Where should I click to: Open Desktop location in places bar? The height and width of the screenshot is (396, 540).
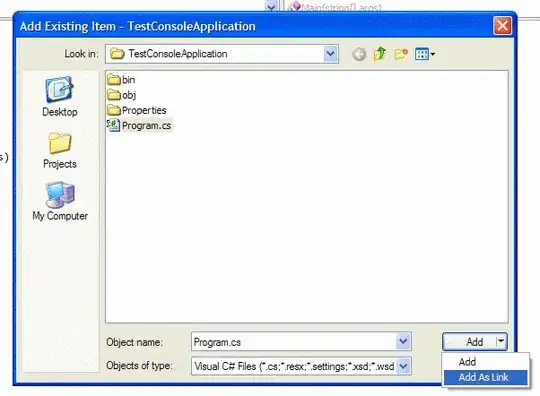(60, 97)
